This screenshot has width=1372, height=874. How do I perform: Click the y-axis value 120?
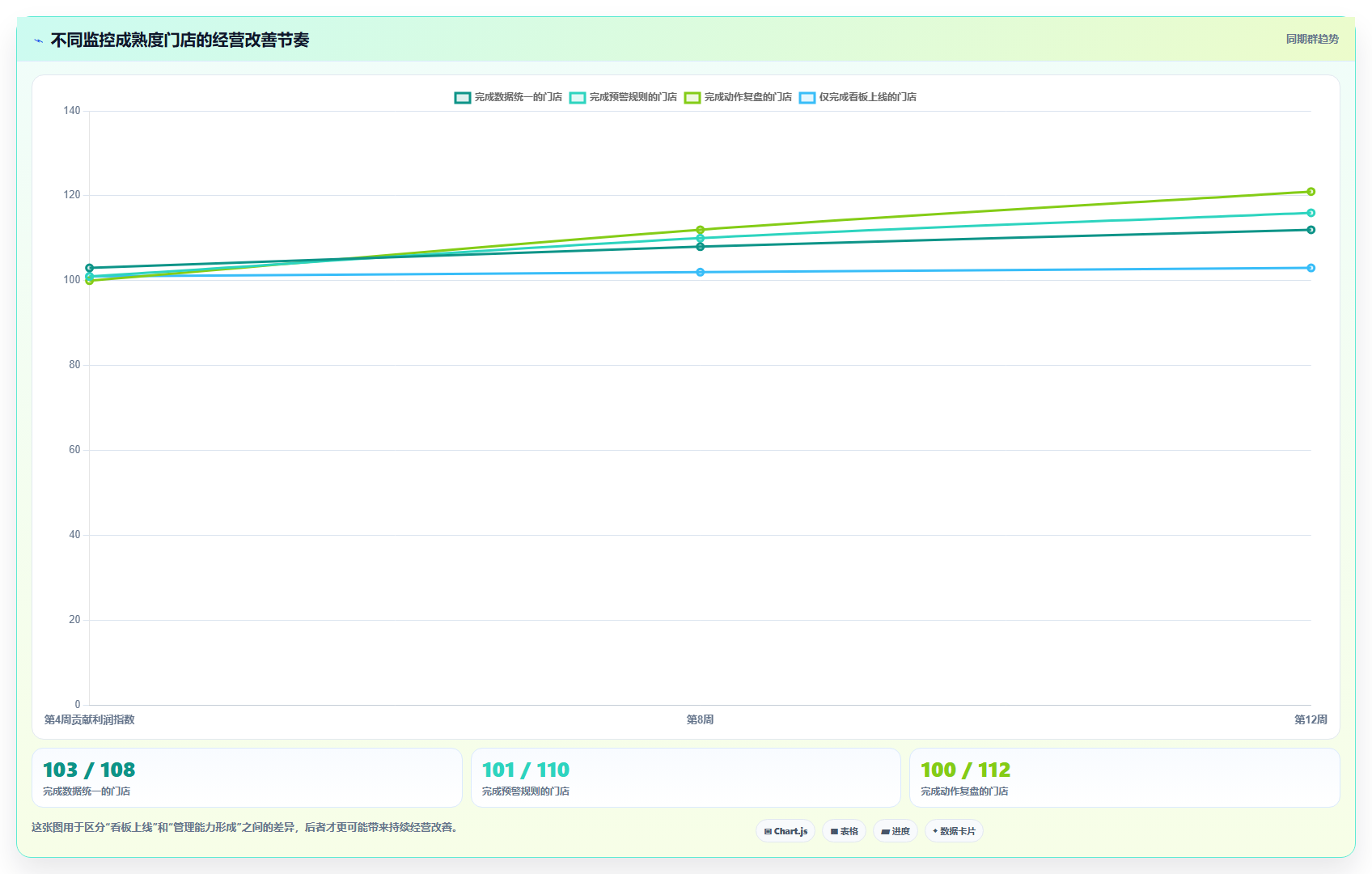[72, 195]
